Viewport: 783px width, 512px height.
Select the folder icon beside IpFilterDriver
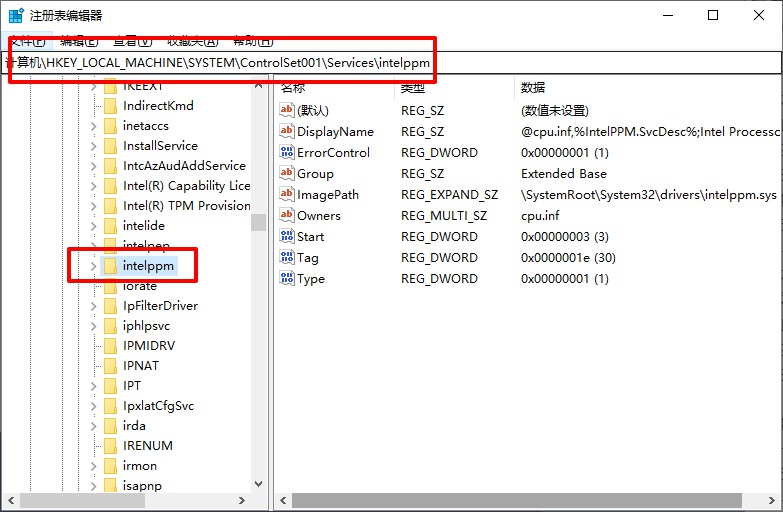[110, 306]
